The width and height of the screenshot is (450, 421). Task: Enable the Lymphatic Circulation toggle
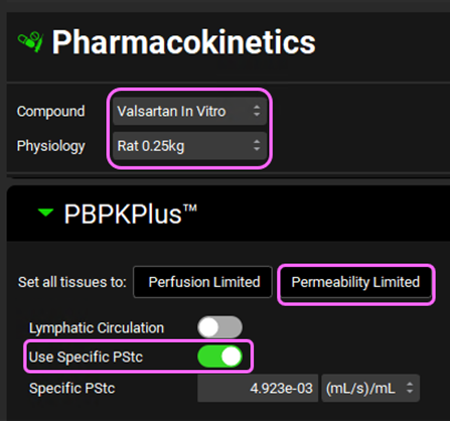pos(220,327)
